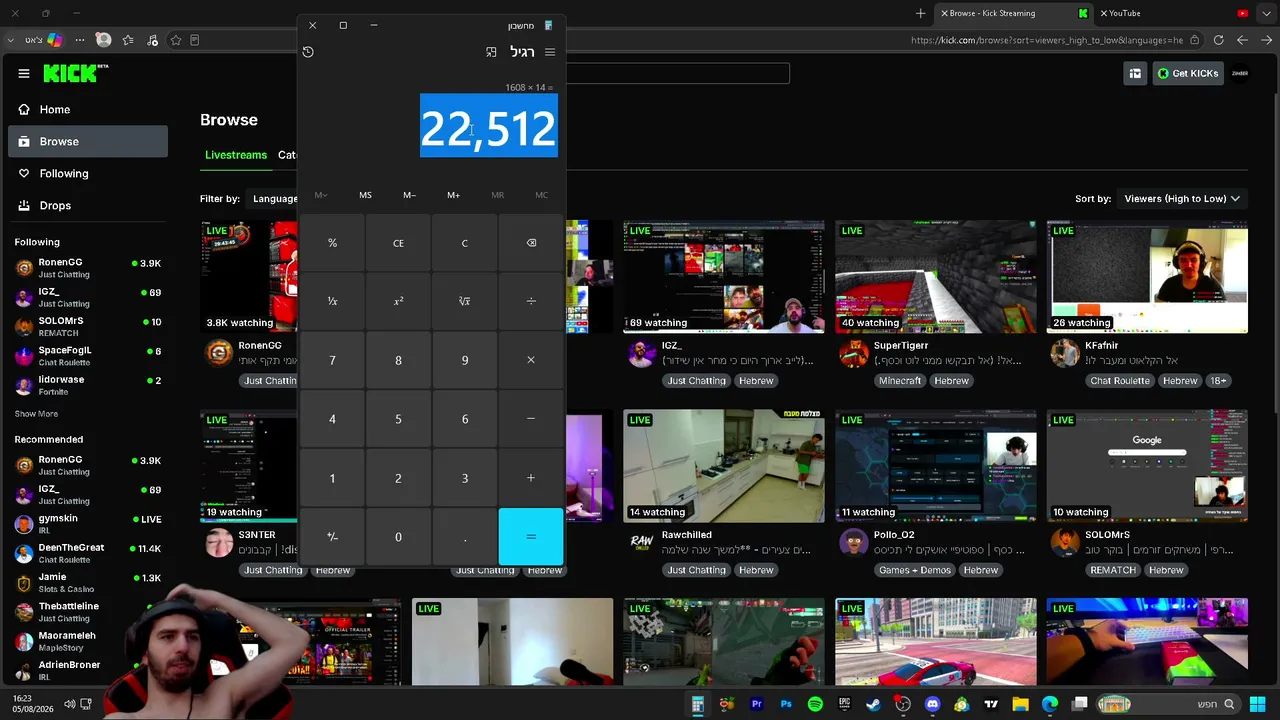The height and width of the screenshot is (720, 1280).
Task: Click the CE key in calculator
Action: pyautogui.click(x=398, y=243)
